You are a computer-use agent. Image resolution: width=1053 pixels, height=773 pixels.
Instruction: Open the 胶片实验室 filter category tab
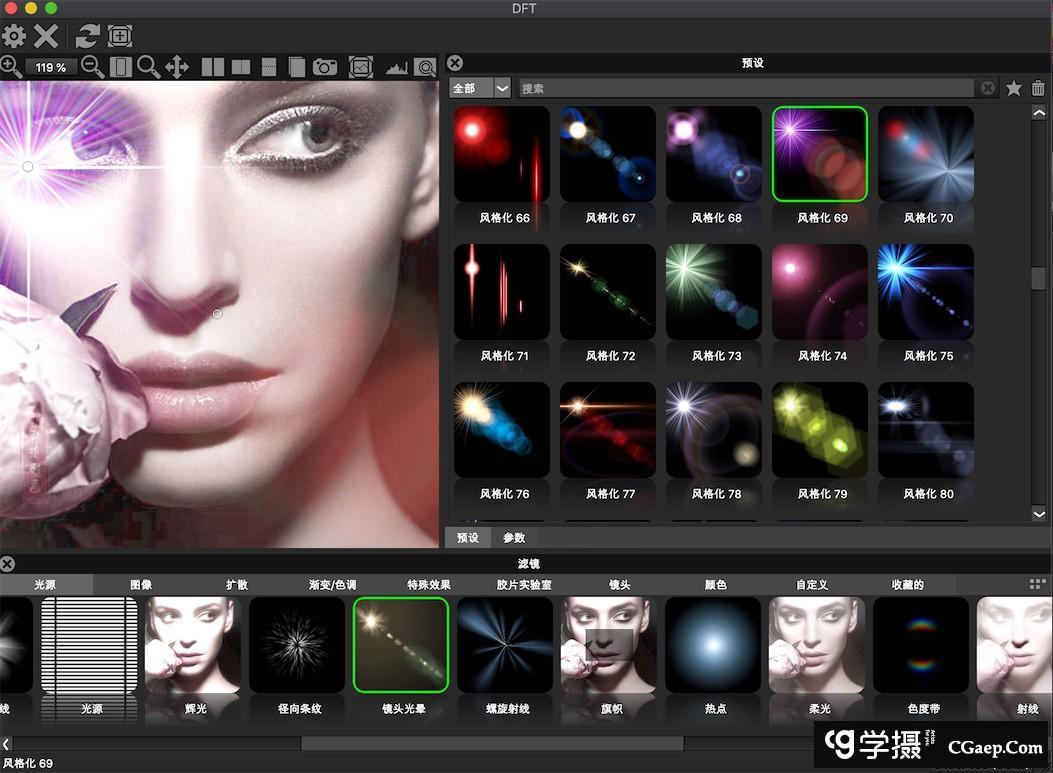coord(524,584)
